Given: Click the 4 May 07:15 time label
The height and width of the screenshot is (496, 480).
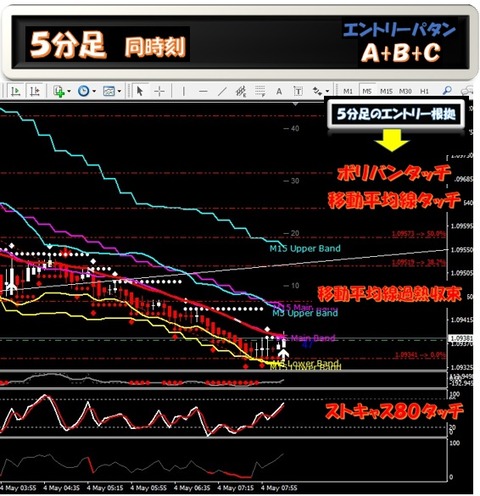Looking at the screenshot, I should click(x=236, y=488).
